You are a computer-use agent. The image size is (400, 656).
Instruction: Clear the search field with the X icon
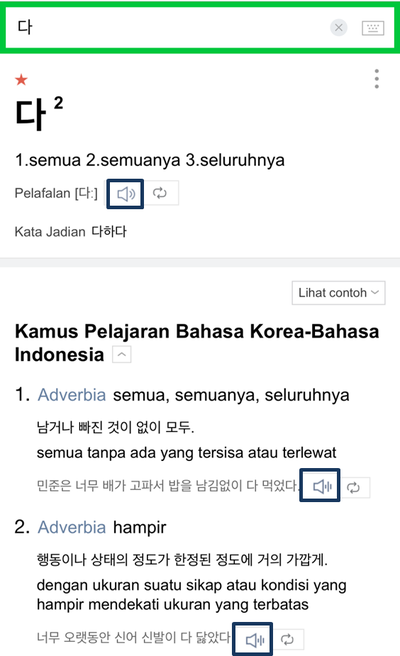(x=338, y=28)
